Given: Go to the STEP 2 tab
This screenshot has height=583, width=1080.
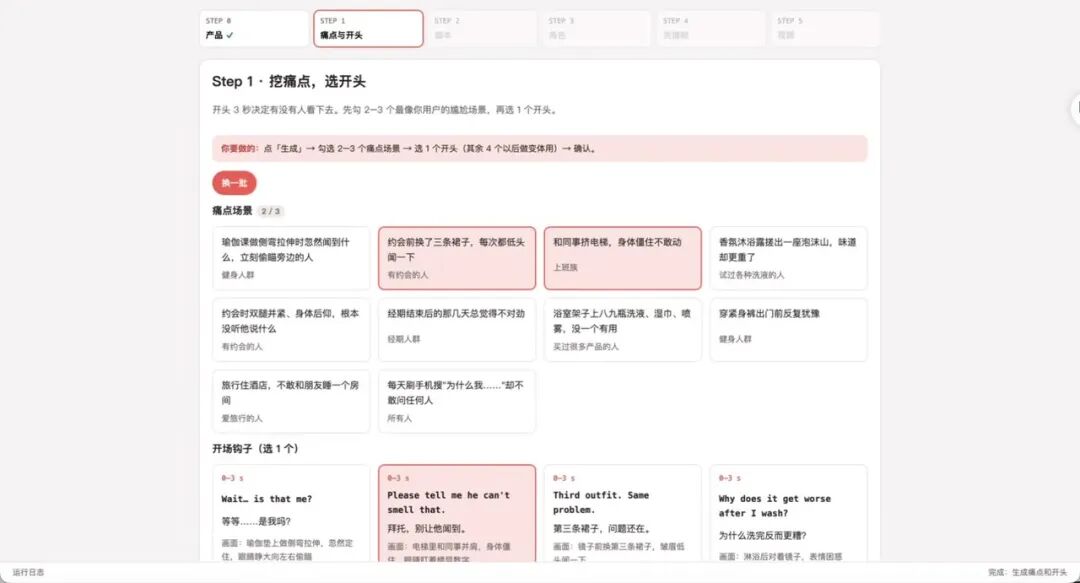Looking at the screenshot, I should pyautogui.click(x=482, y=28).
